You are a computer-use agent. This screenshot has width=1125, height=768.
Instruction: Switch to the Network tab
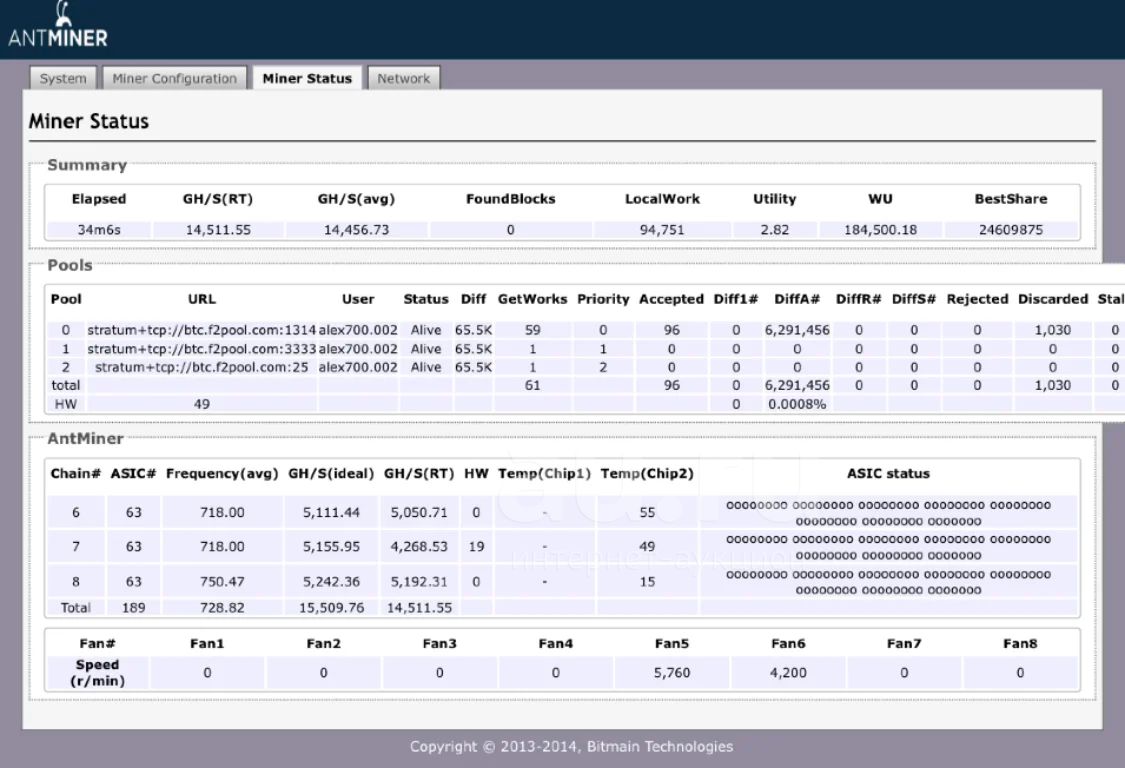pos(403,78)
